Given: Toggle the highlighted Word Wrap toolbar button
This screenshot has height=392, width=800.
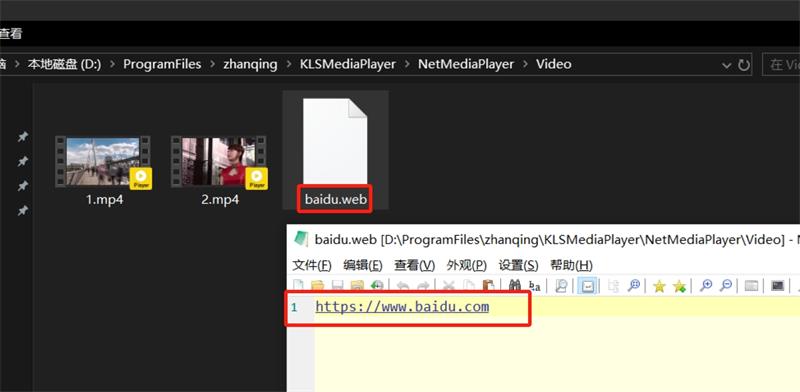Looking at the screenshot, I should click(588, 286).
